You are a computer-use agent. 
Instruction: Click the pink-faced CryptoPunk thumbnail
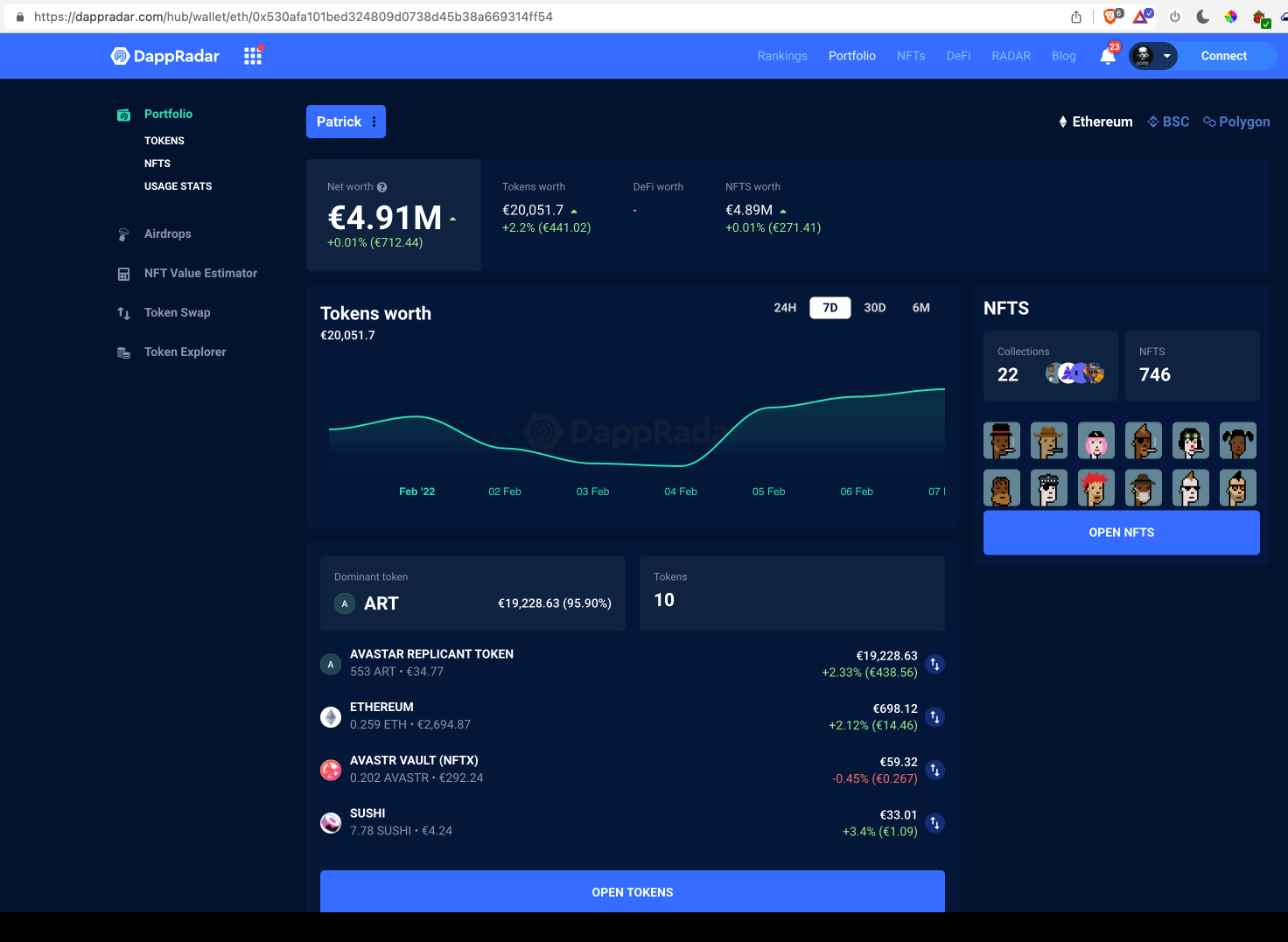point(1095,441)
